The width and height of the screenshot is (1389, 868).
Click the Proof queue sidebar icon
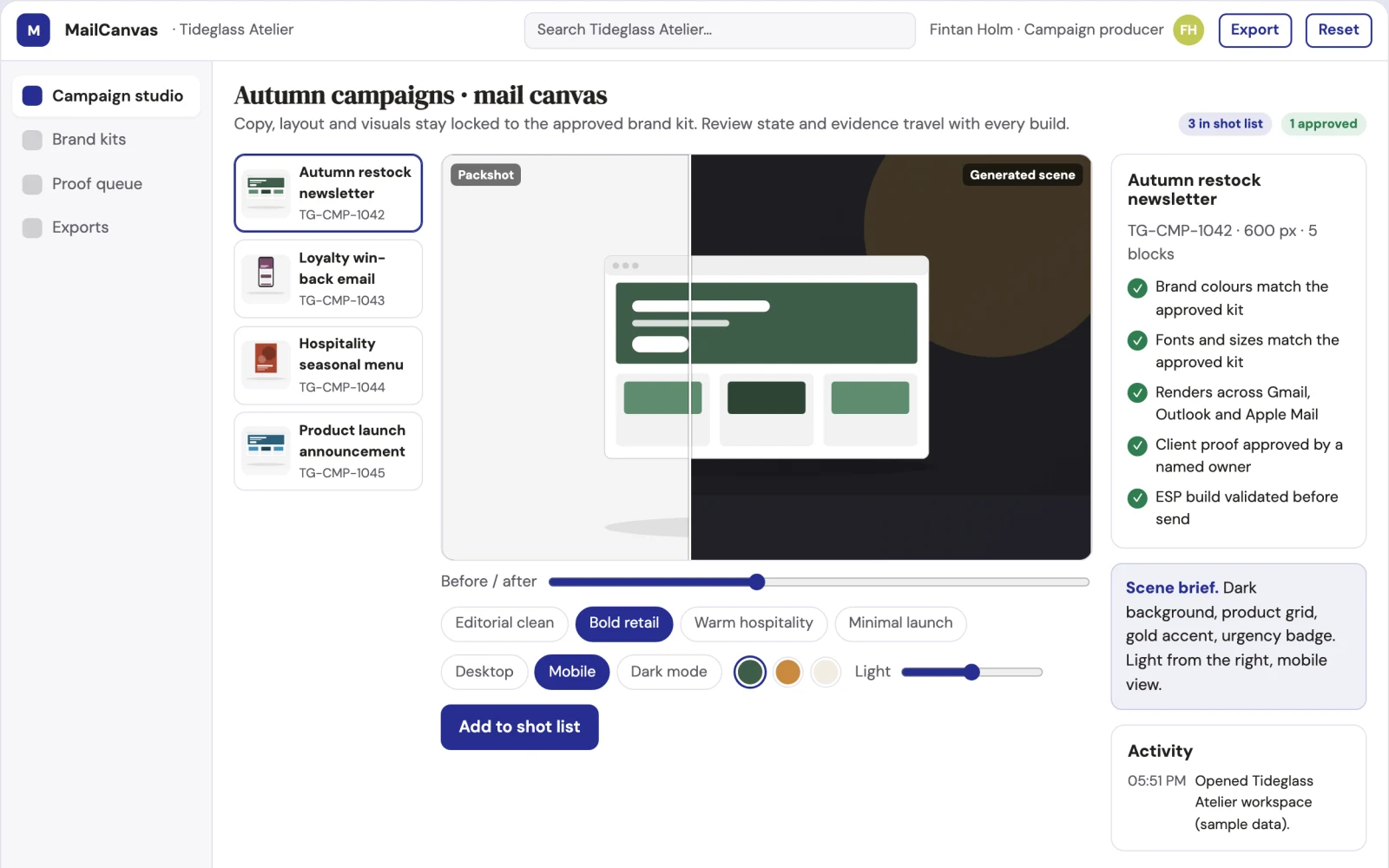click(32, 184)
